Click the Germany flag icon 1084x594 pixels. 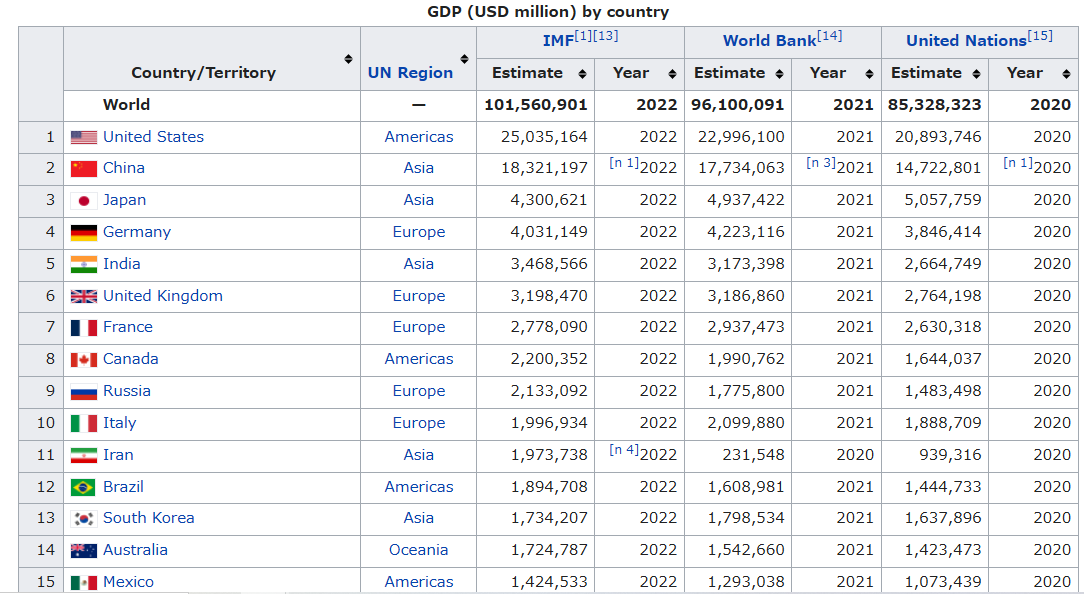84,233
